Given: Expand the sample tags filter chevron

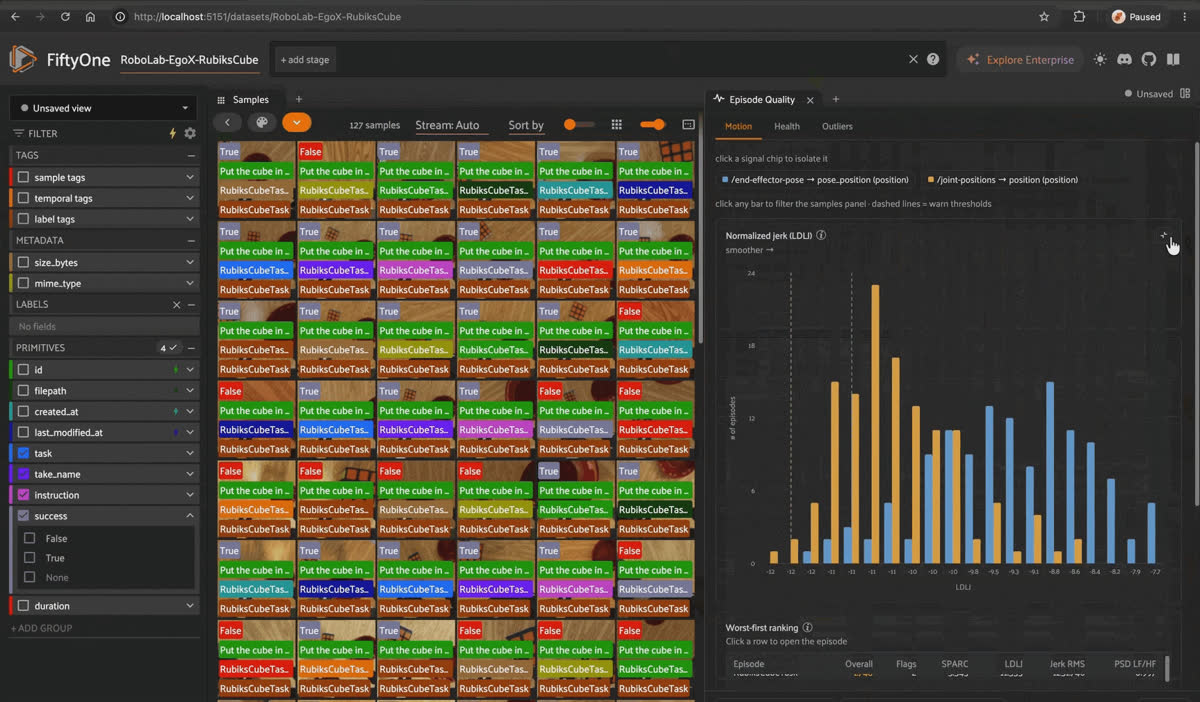Looking at the screenshot, I should [x=190, y=177].
